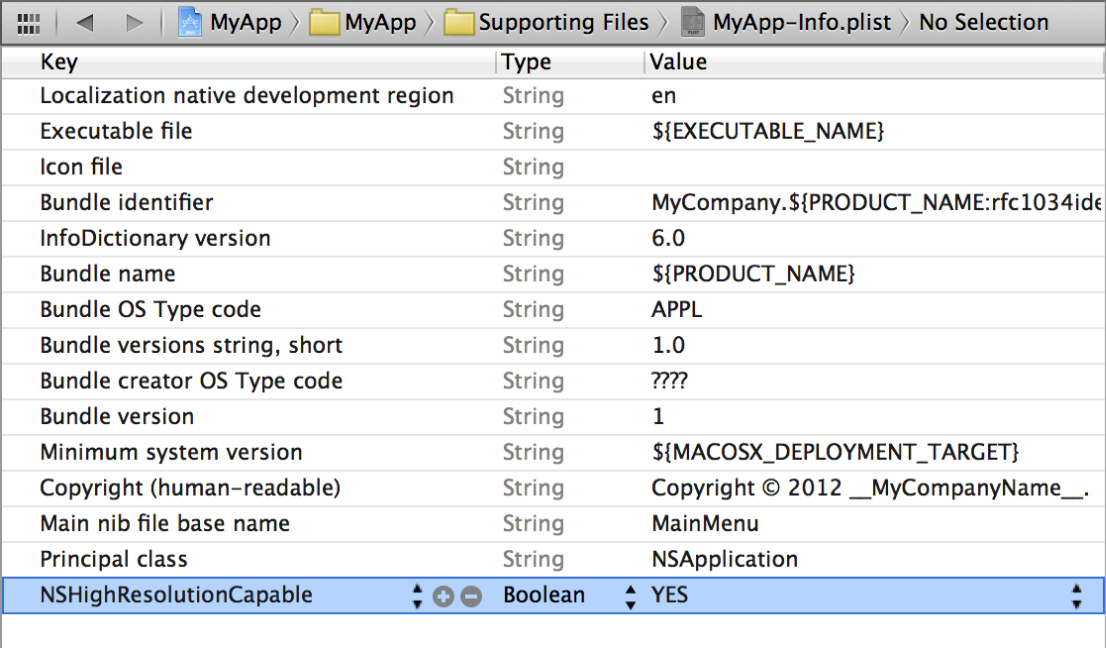1106x648 pixels.
Task: Go back with the left arrow
Action: (x=85, y=22)
